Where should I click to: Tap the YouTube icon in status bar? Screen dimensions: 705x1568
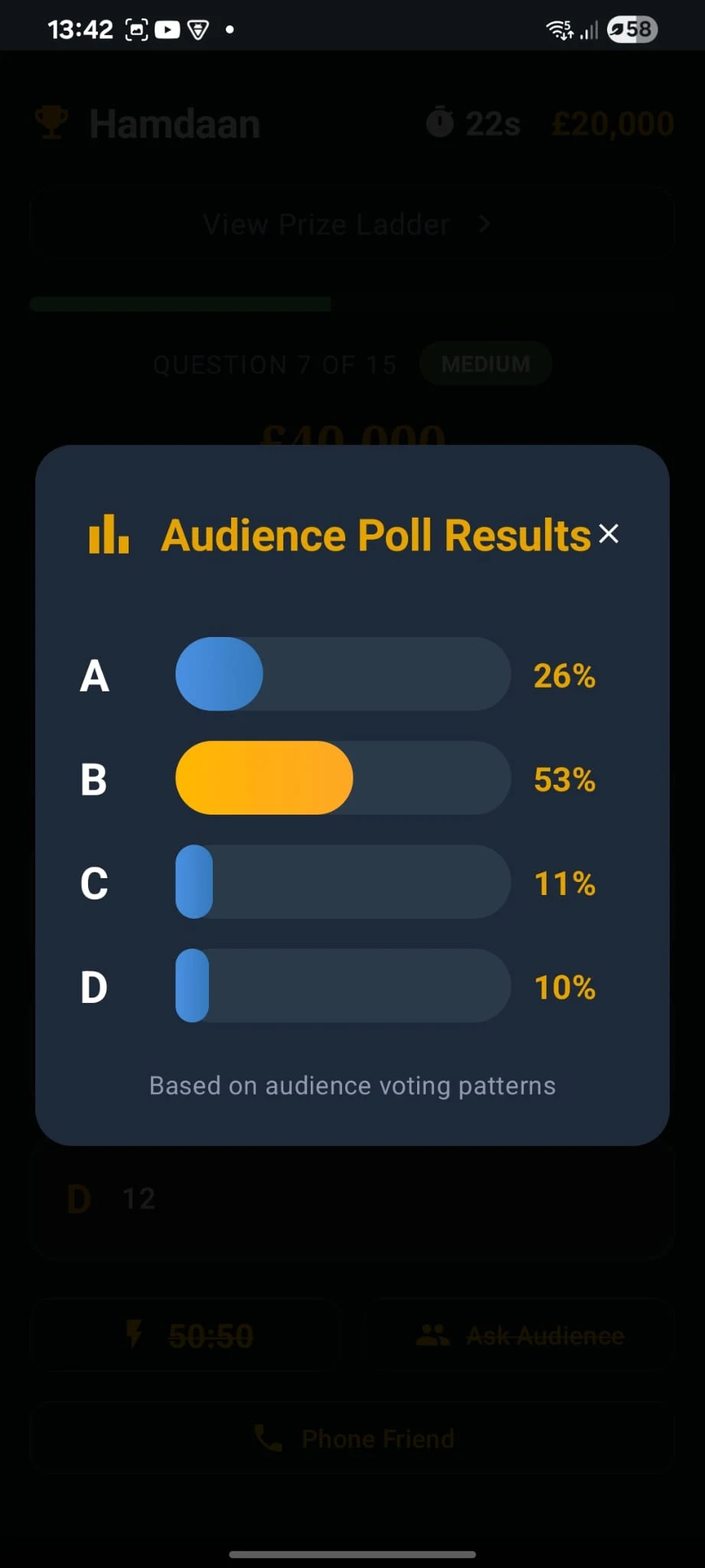167,30
